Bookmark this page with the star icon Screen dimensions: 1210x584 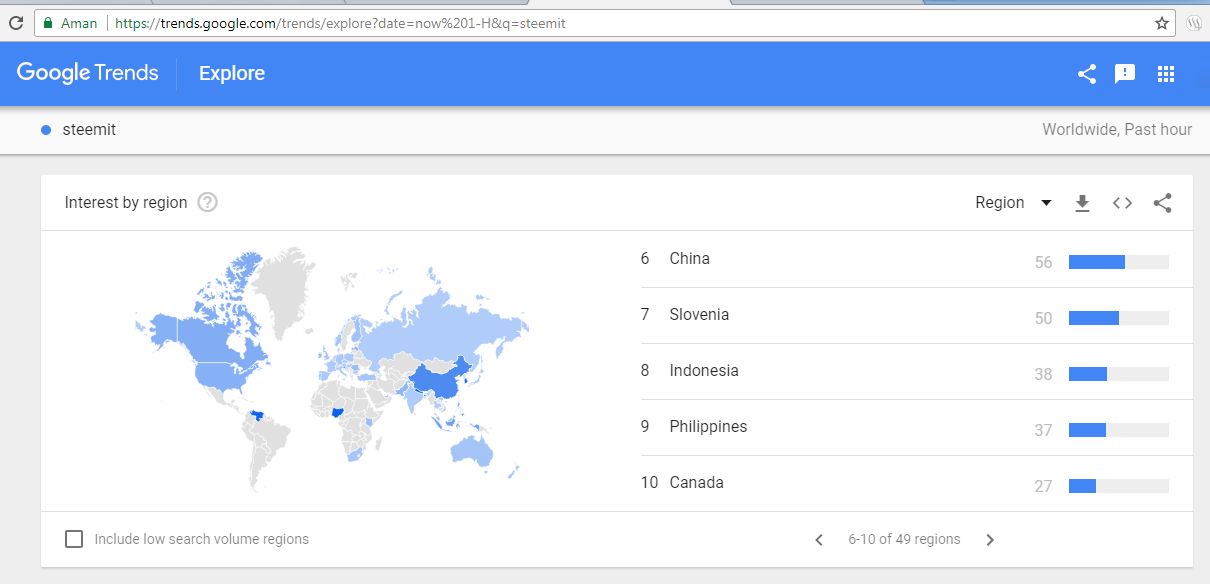[x=1162, y=22]
